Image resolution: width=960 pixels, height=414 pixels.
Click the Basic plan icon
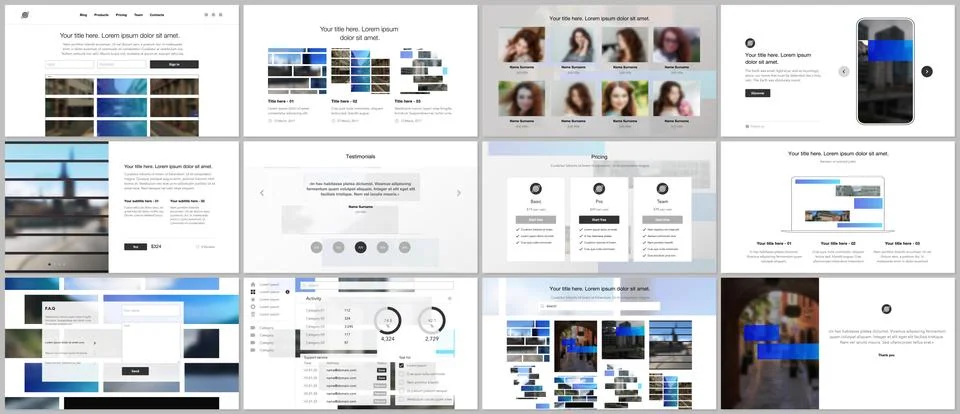(x=536, y=189)
